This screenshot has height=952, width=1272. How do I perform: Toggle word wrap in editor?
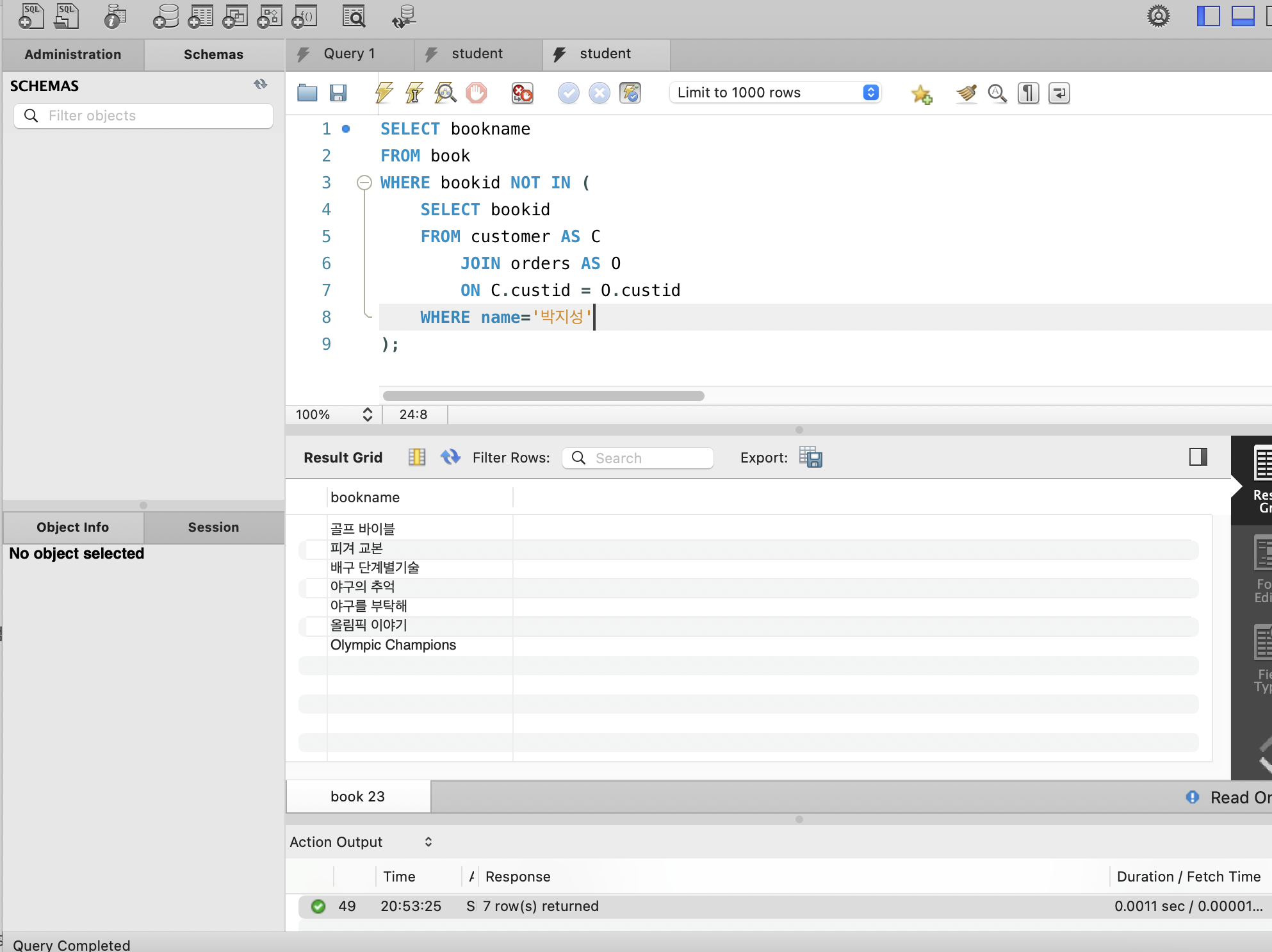(1059, 93)
